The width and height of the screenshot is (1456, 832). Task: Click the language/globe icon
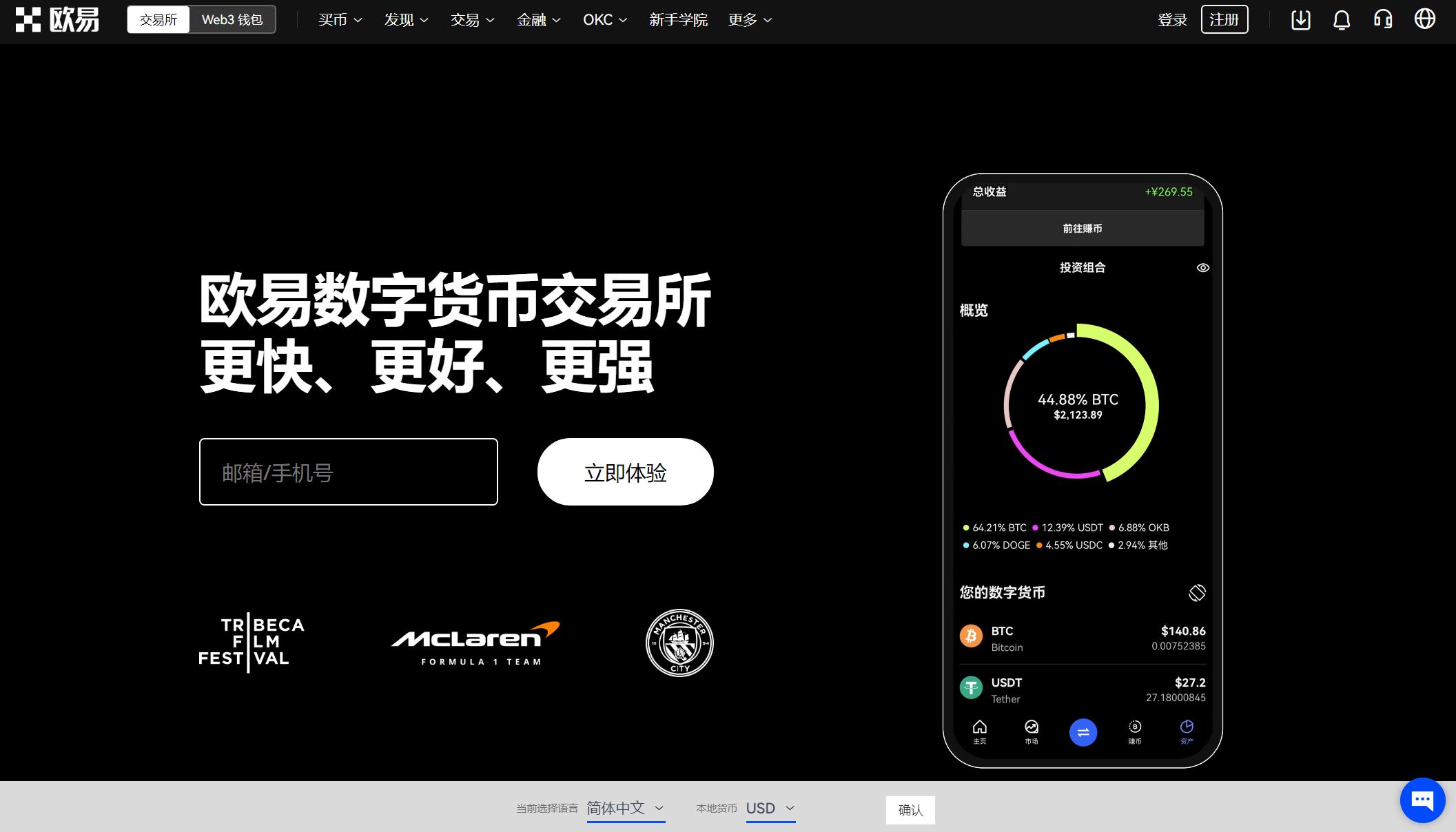pos(1426,19)
